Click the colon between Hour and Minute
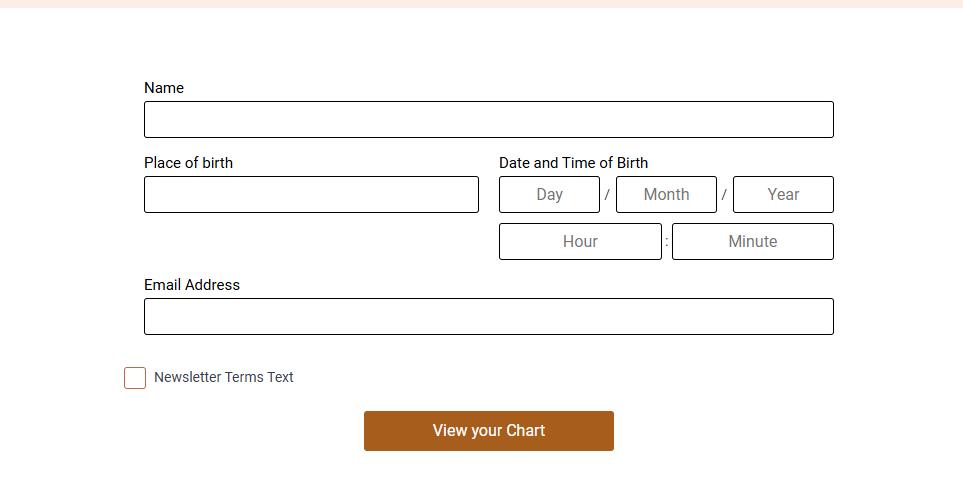963x484 pixels. click(x=667, y=242)
